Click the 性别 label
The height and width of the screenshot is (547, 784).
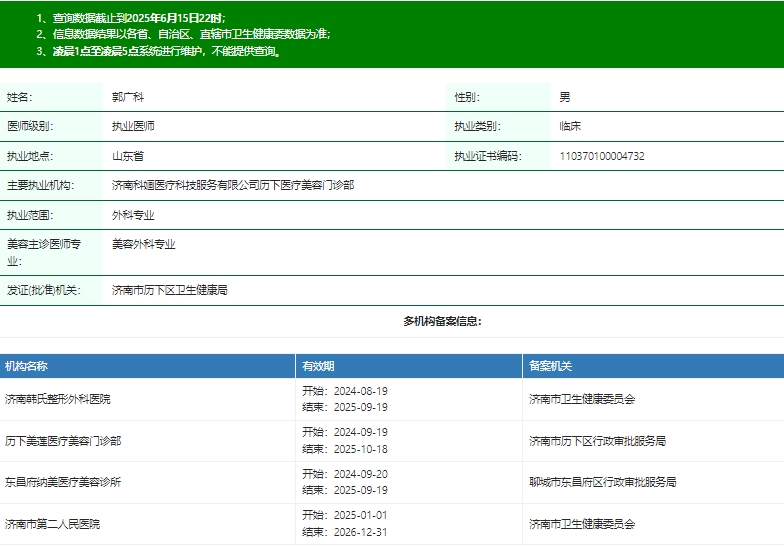tap(467, 97)
